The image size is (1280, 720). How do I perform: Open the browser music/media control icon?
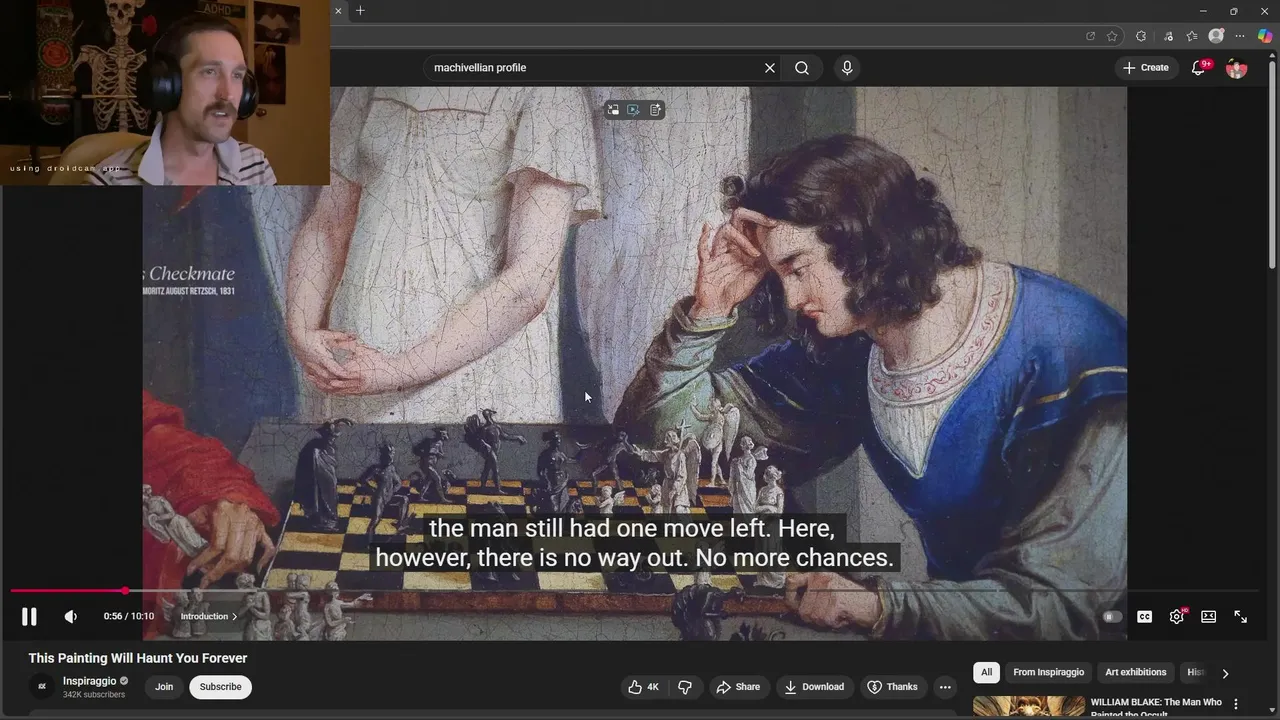(1168, 36)
